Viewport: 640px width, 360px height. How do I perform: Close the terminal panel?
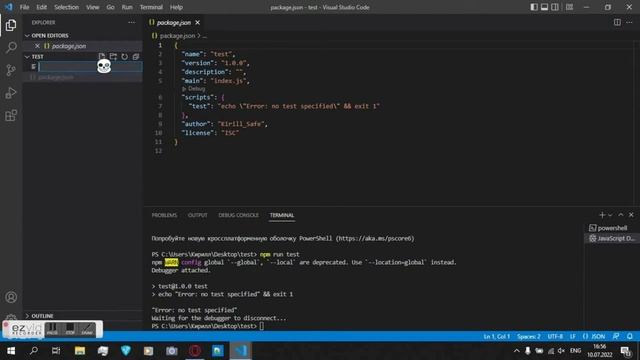pyautogui.click(x=631, y=215)
